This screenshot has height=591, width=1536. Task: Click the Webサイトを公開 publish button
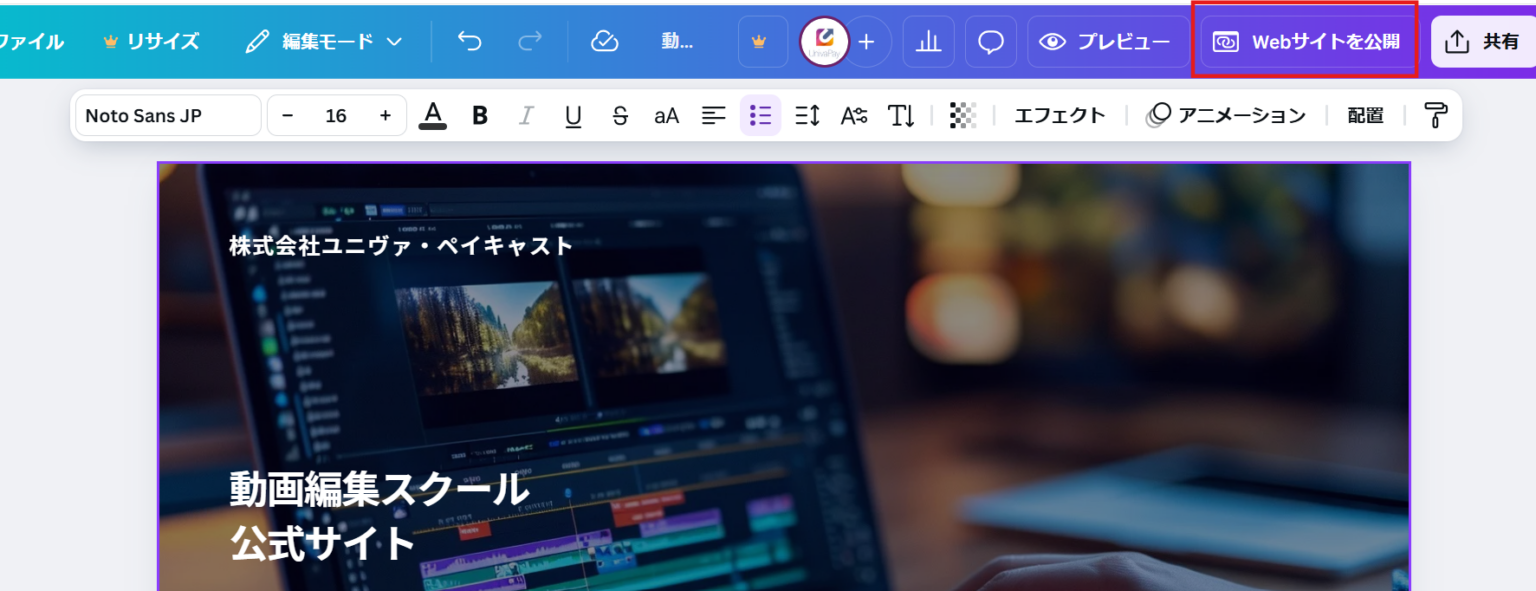tap(1306, 41)
